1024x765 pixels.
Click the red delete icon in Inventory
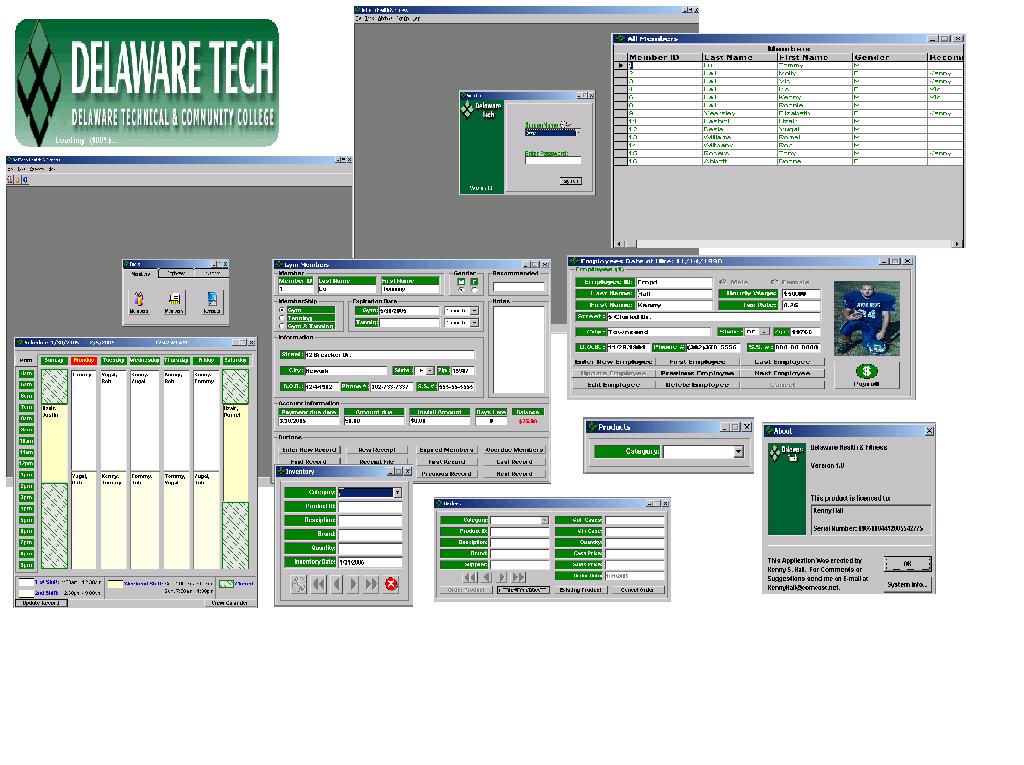coord(391,584)
